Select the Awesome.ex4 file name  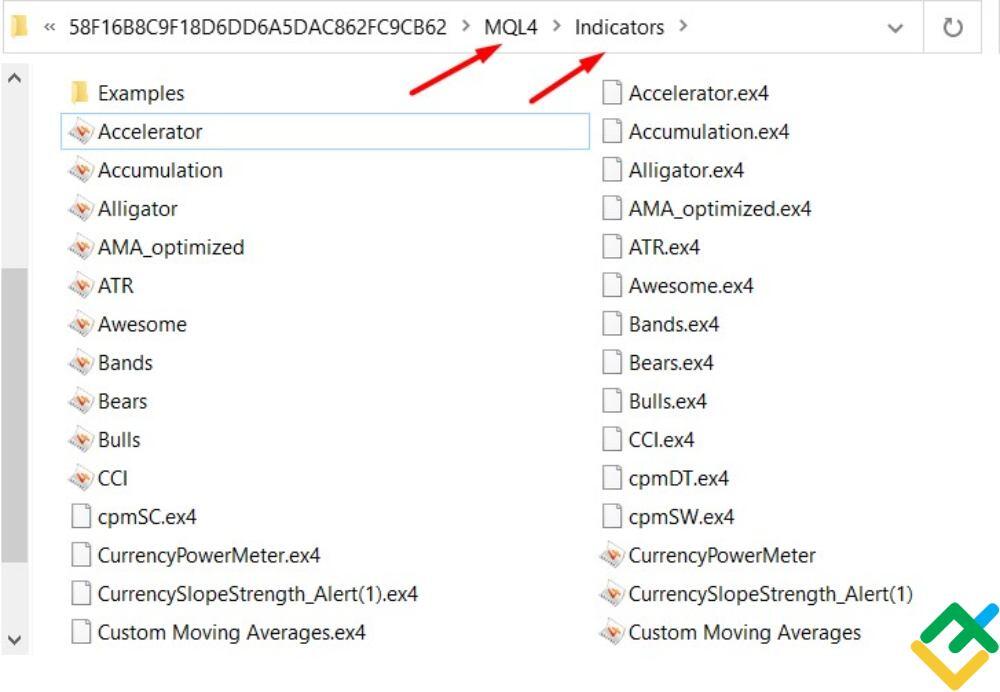tap(691, 286)
